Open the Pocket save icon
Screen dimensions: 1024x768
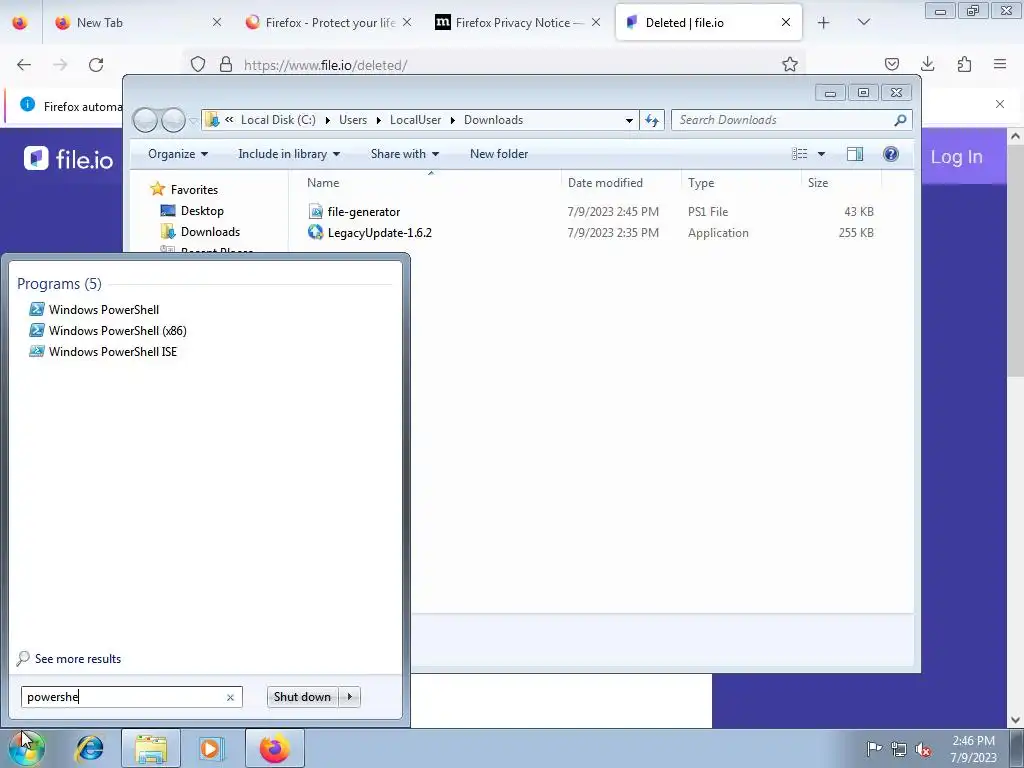(891, 64)
